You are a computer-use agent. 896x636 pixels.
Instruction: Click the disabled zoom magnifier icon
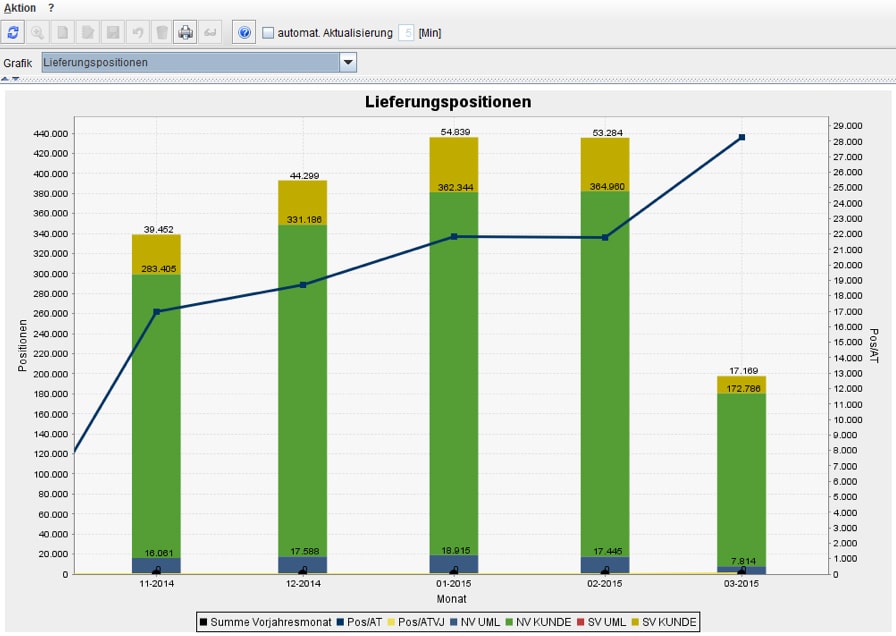click(x=38, y=33)
